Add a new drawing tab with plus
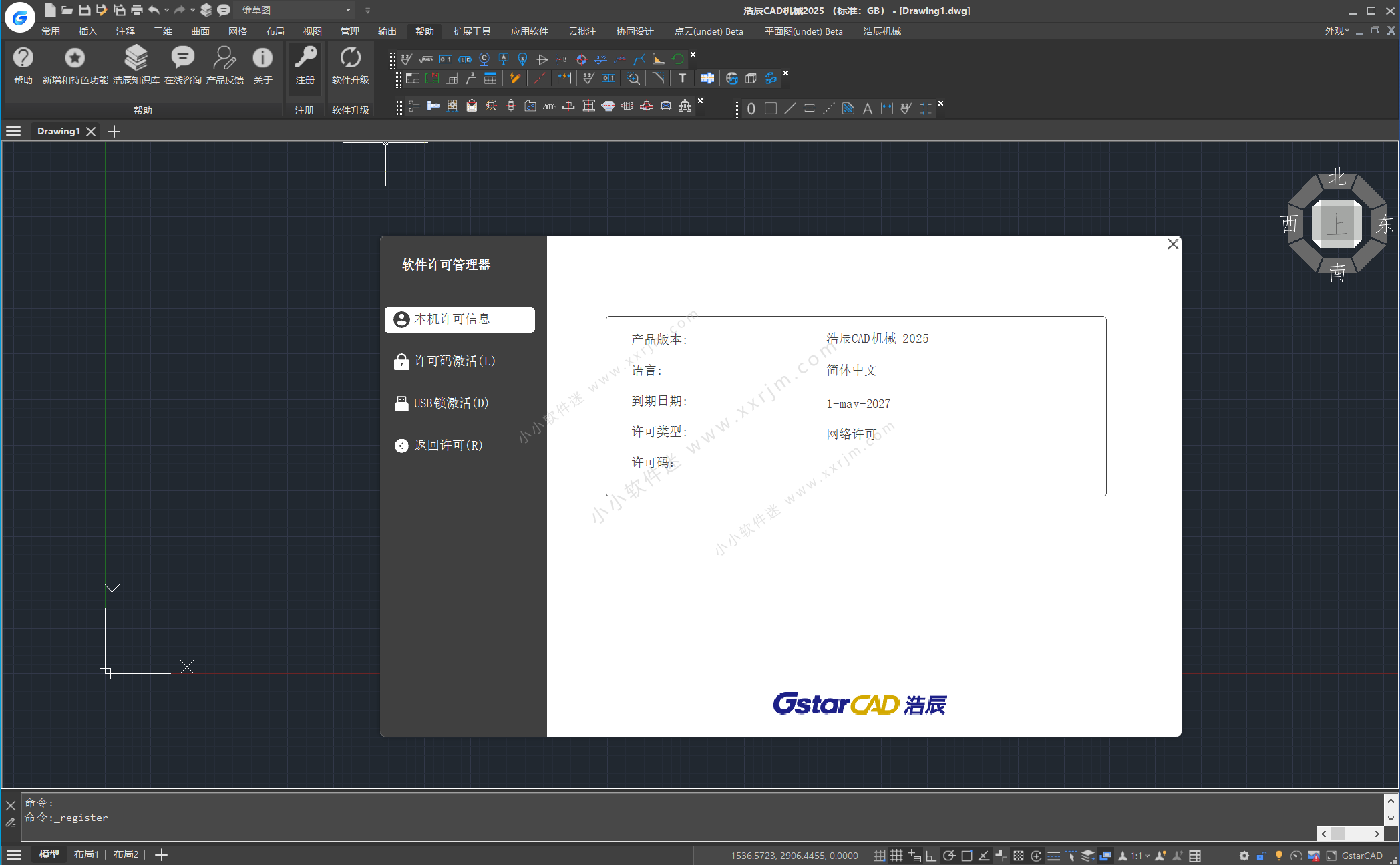Screen dimensions: 1400x865 click(114, 131)
